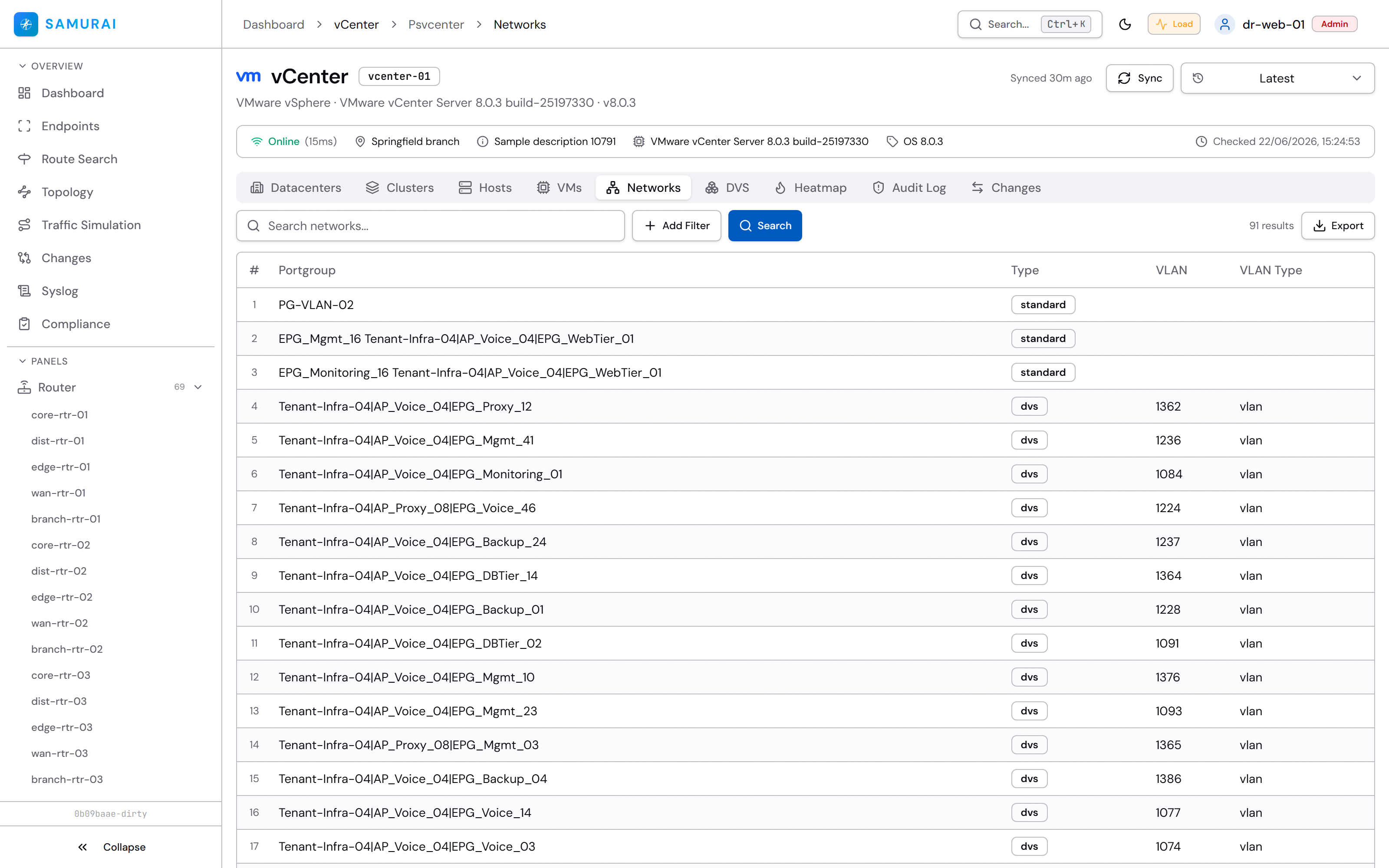Click the tag icon by OS 8.0.3
Screen dimensions: 1389x868
coord(892,141)
